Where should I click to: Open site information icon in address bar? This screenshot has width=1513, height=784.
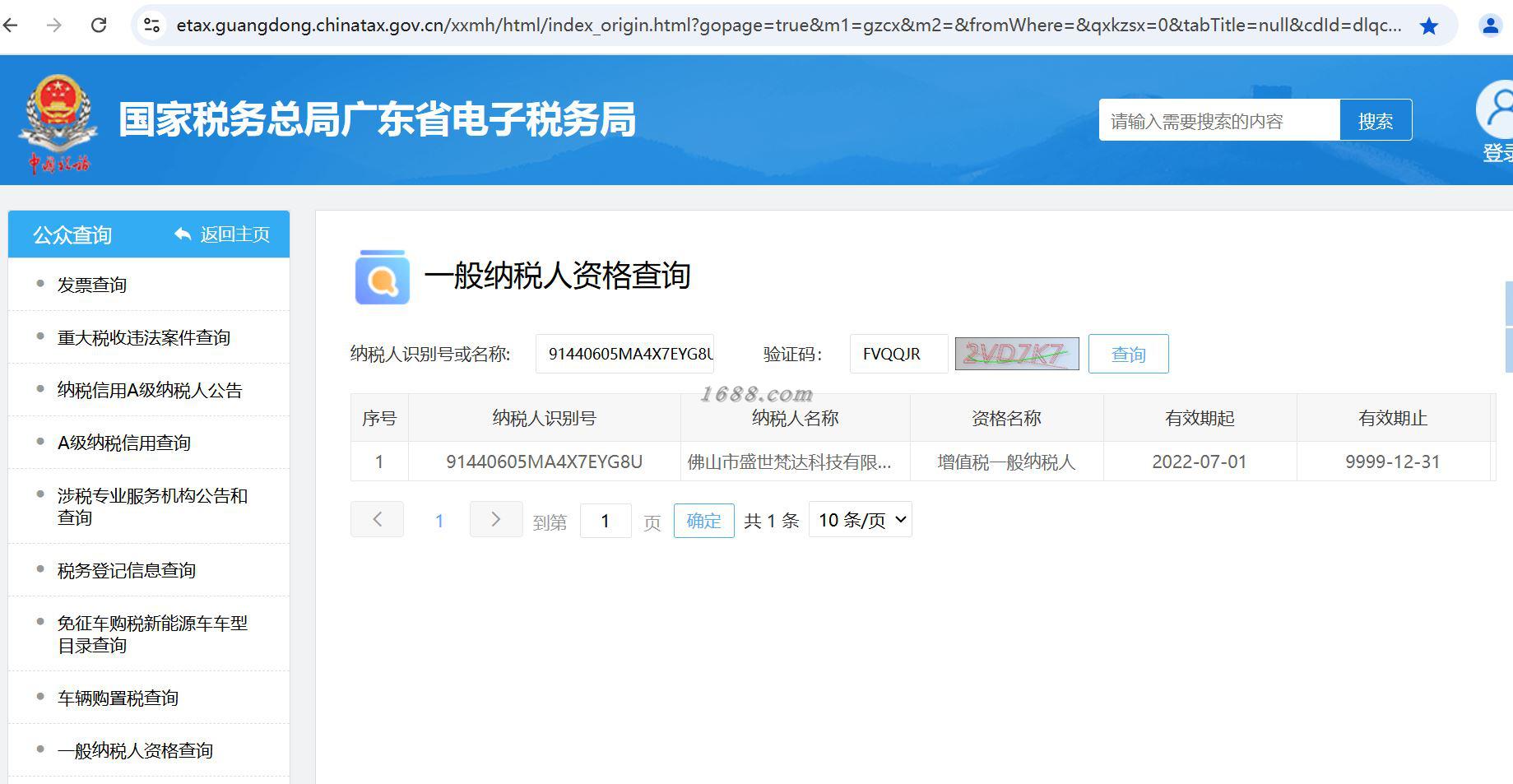[x=152, y=26]
